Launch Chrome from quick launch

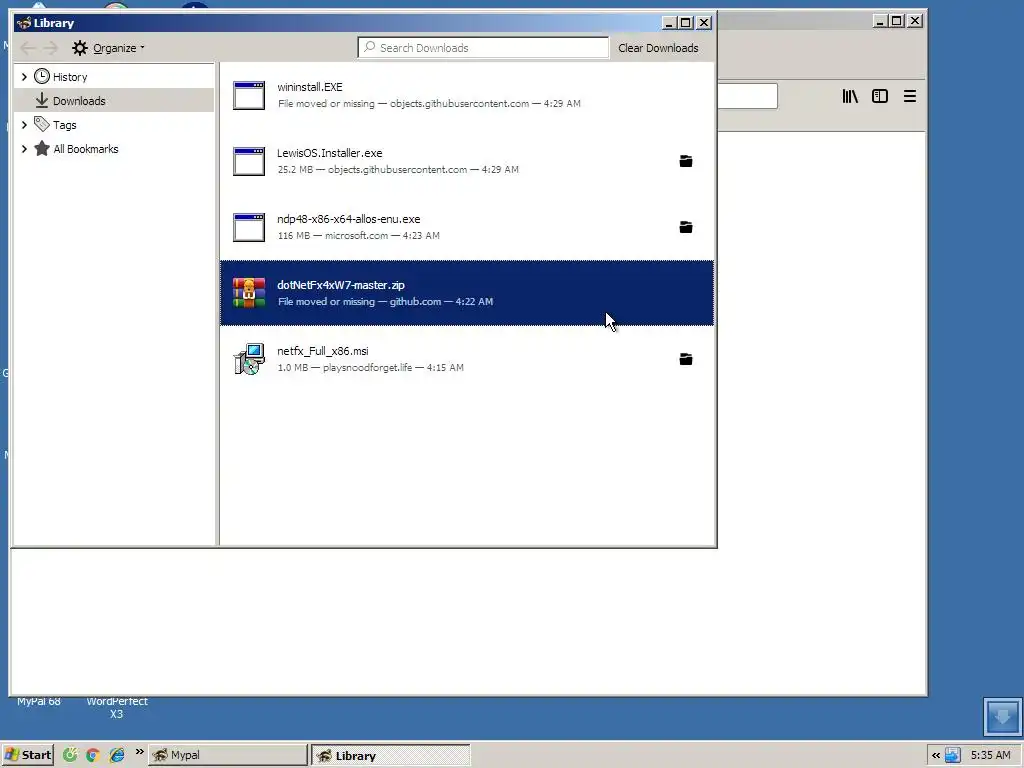[93, 755]
